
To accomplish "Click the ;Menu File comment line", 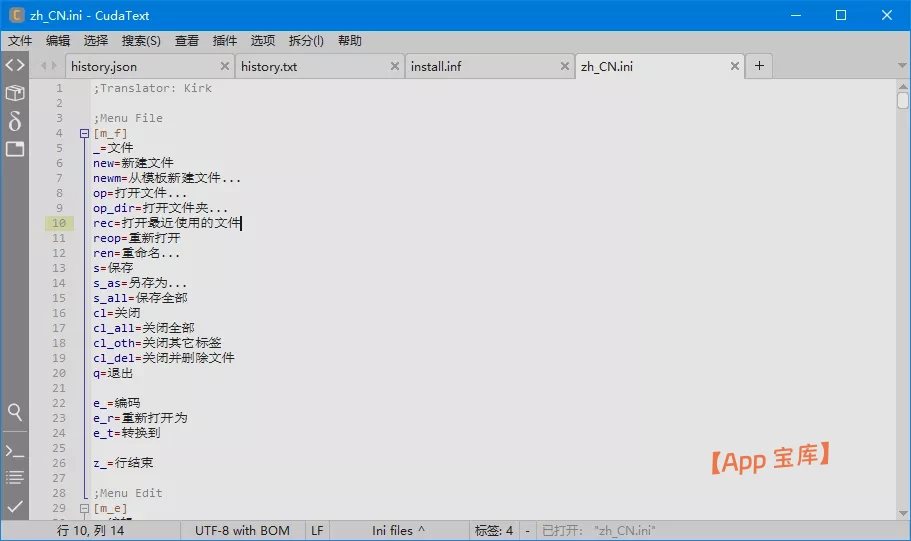I will (x=128, y=119).
